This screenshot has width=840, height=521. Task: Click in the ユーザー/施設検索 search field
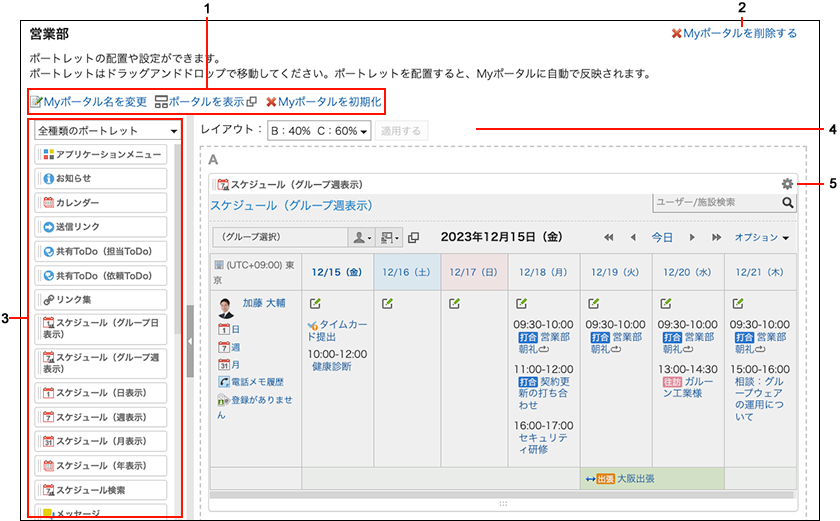pyautogui.click(x=714, y=203)
